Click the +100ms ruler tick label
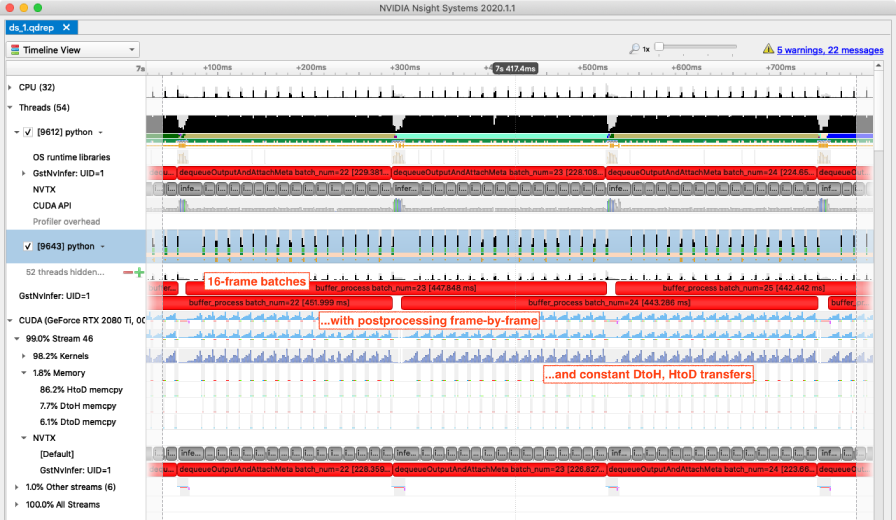Image resolution: width=896 pixels, height=520 pixels. [x=217, y=67]
